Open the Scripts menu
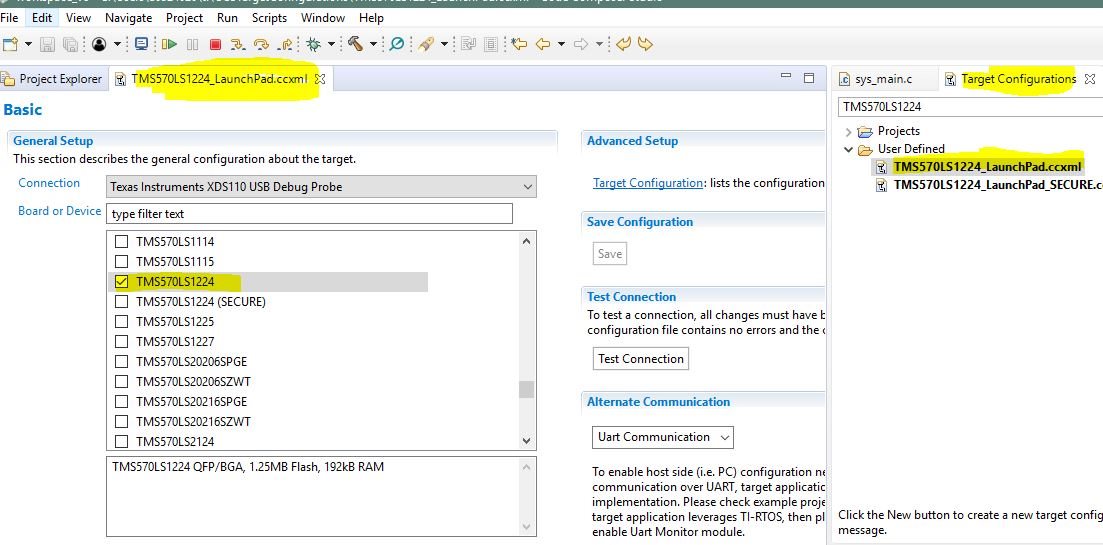This screenshot has height=545, width=1103. pos(269,18)
